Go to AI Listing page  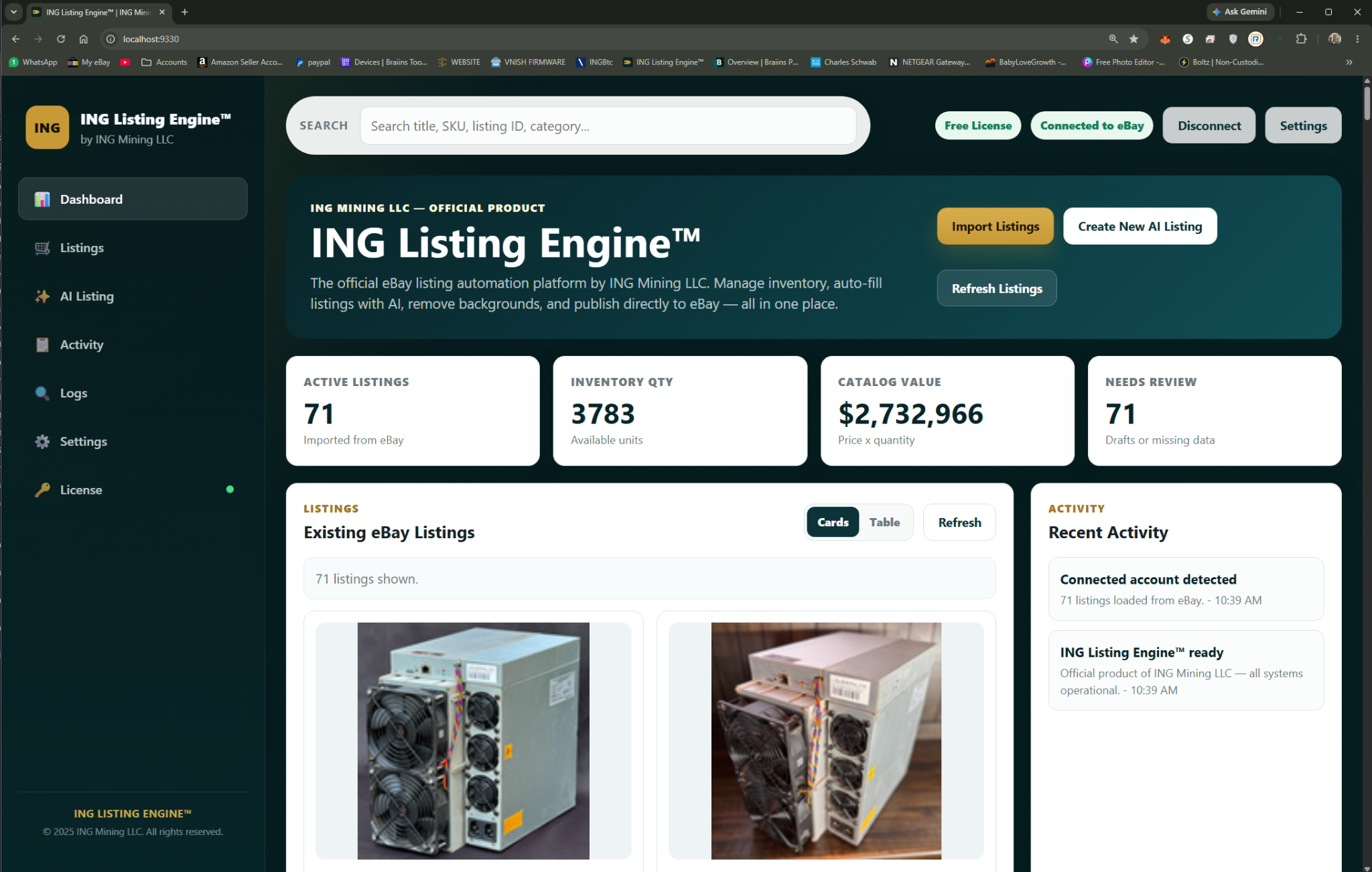point(133,296)
